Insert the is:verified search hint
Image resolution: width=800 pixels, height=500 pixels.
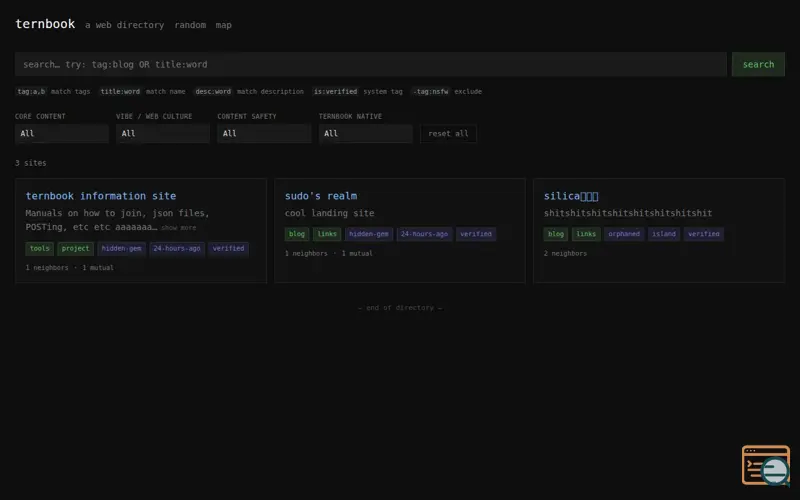[x=335, y=92]
